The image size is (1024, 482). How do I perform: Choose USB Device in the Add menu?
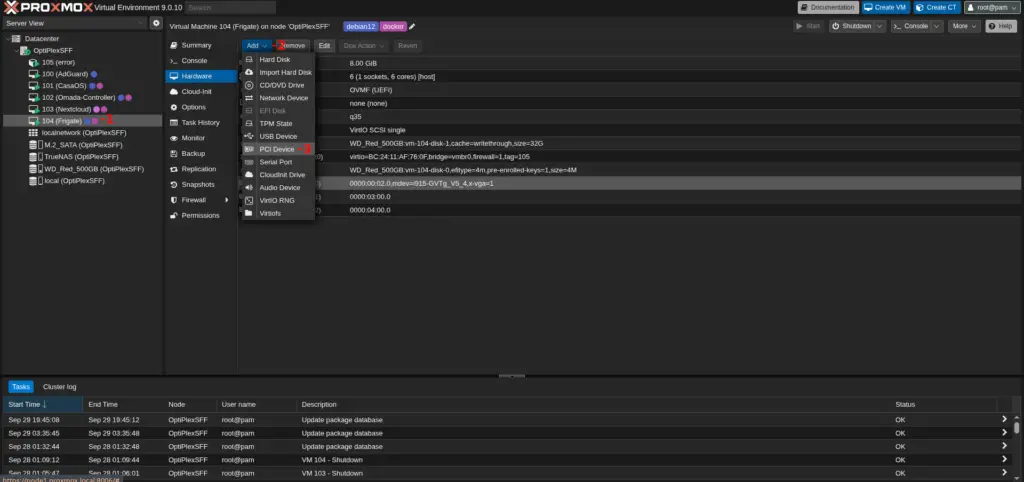(277, 136)
